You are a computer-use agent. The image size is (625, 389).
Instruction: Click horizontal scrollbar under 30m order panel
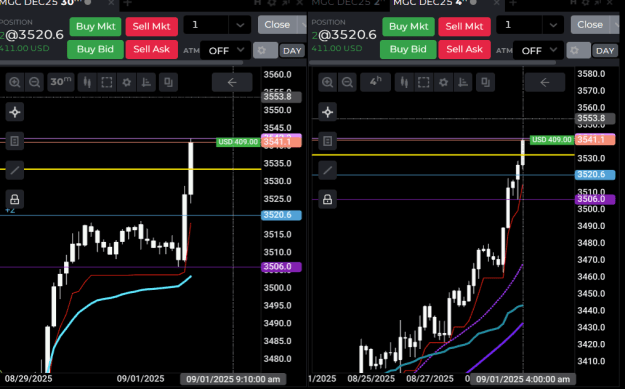[x=122, y=63]
